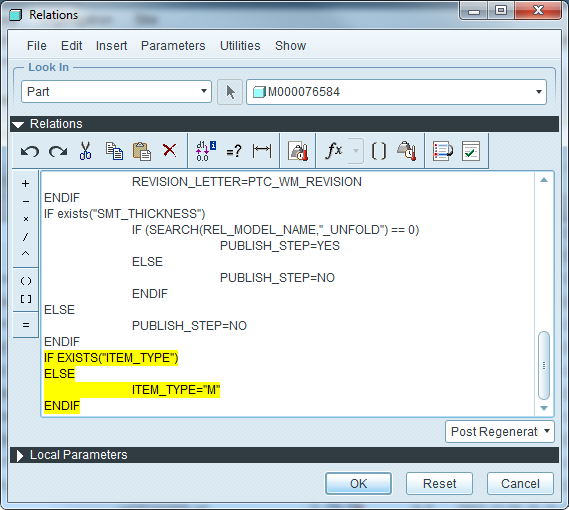Viewport: 569px width, 510px height.
Task: Close the Relations window
Action: 538,10
